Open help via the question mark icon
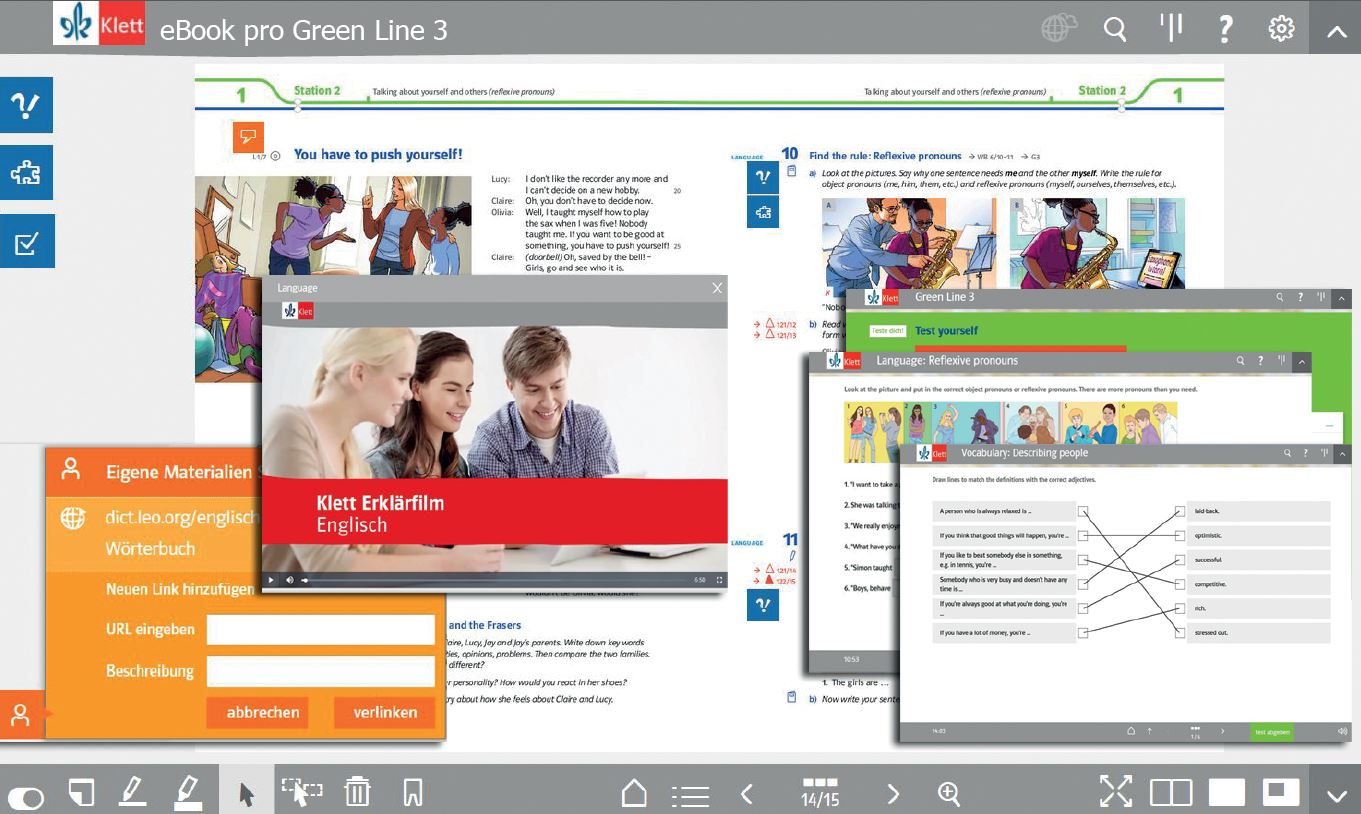 point(1225,29)
